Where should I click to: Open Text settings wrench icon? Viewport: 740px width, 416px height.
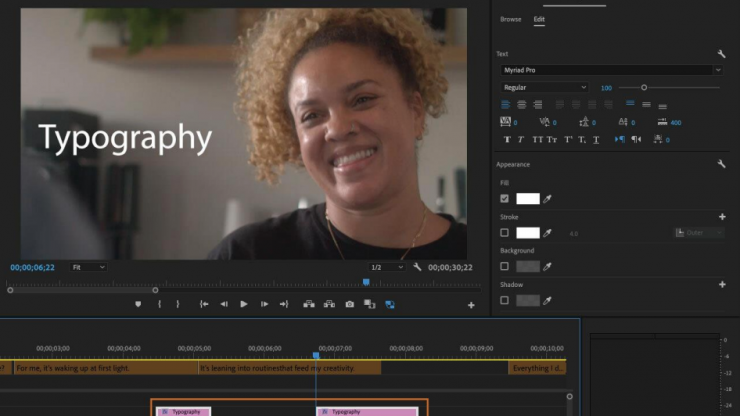click(721, 54)
